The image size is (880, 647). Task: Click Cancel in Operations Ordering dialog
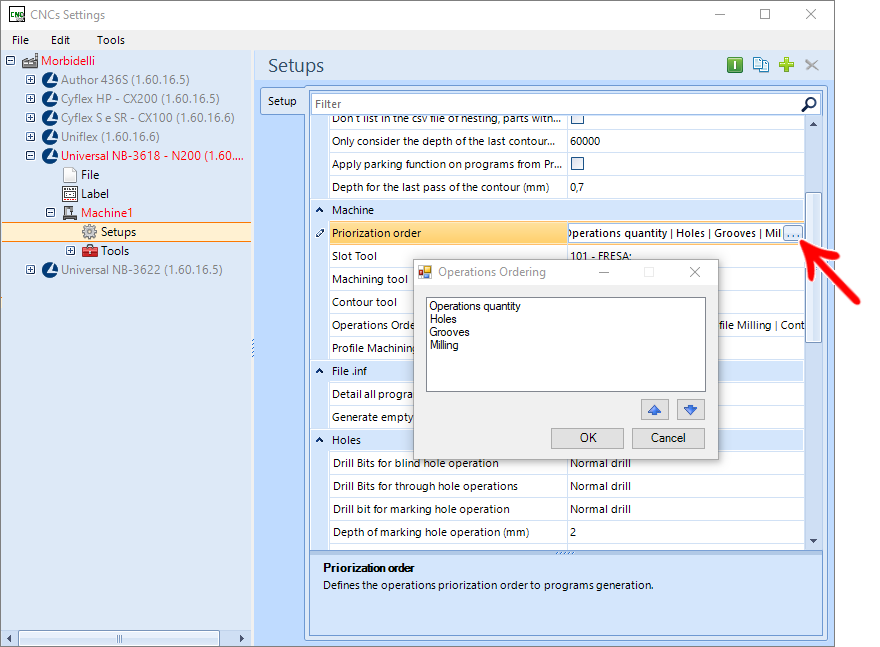click(668, 438)
